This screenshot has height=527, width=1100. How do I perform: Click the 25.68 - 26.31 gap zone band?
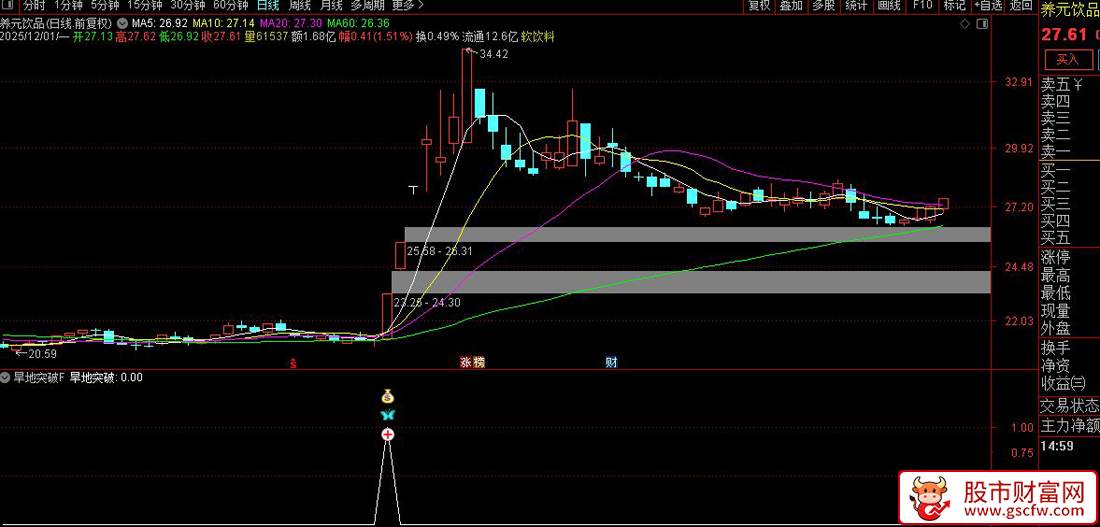(x=697, y=234)
